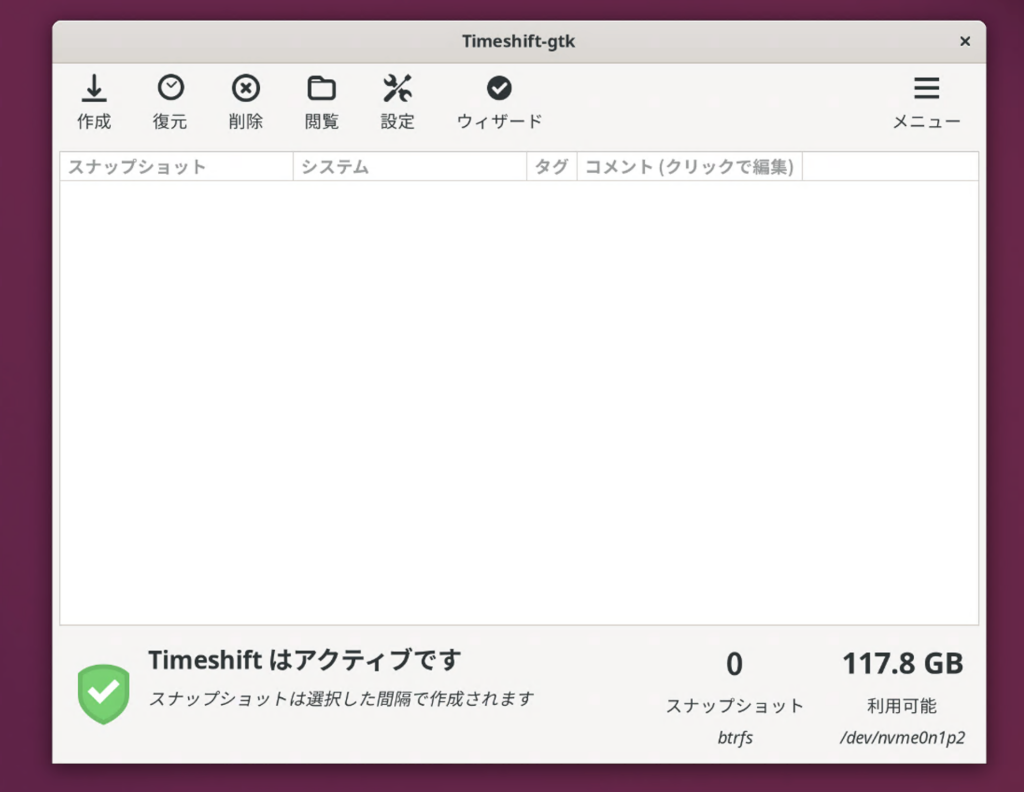Click the コメント (クリックで編集) column header

coord(689,167)
